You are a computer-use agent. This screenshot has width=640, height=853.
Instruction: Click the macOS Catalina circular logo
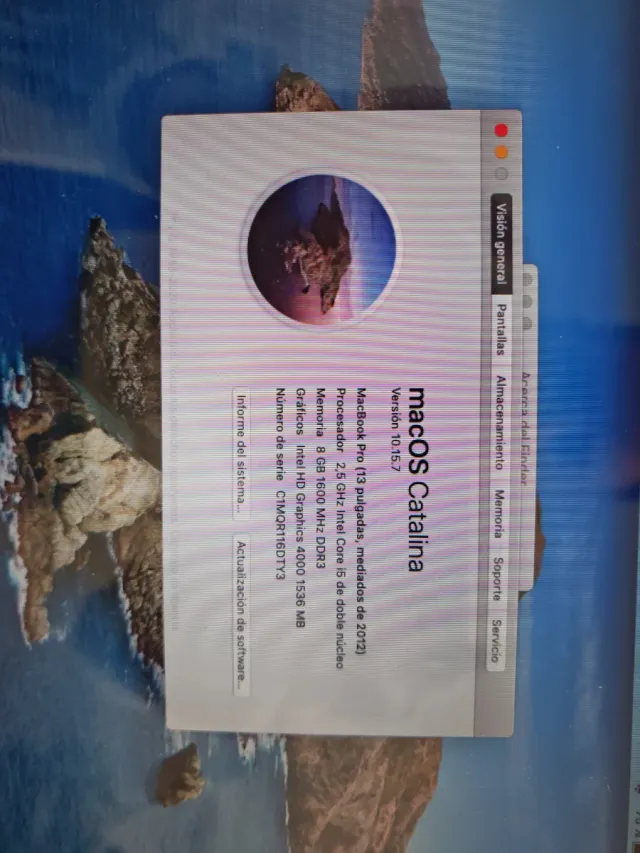[321, 249]
